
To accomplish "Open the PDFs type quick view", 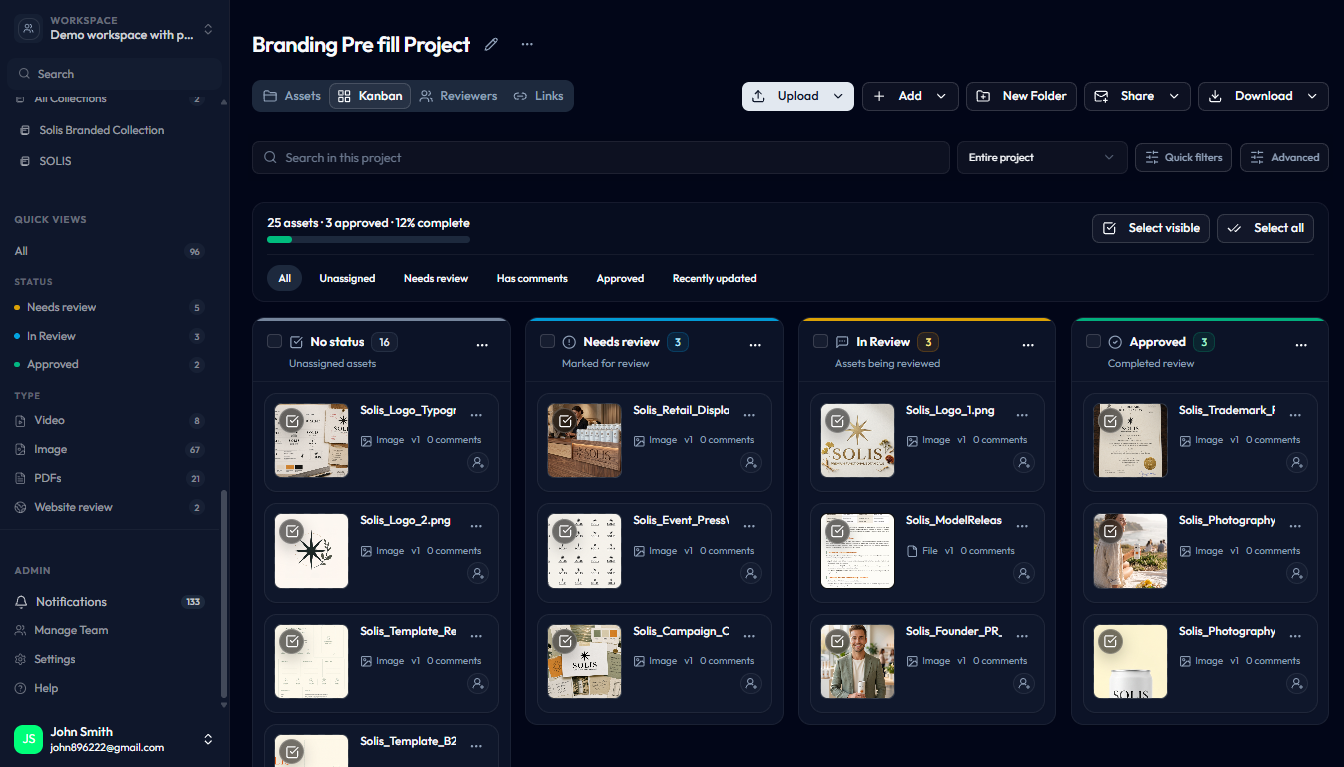I will point(108,479).
